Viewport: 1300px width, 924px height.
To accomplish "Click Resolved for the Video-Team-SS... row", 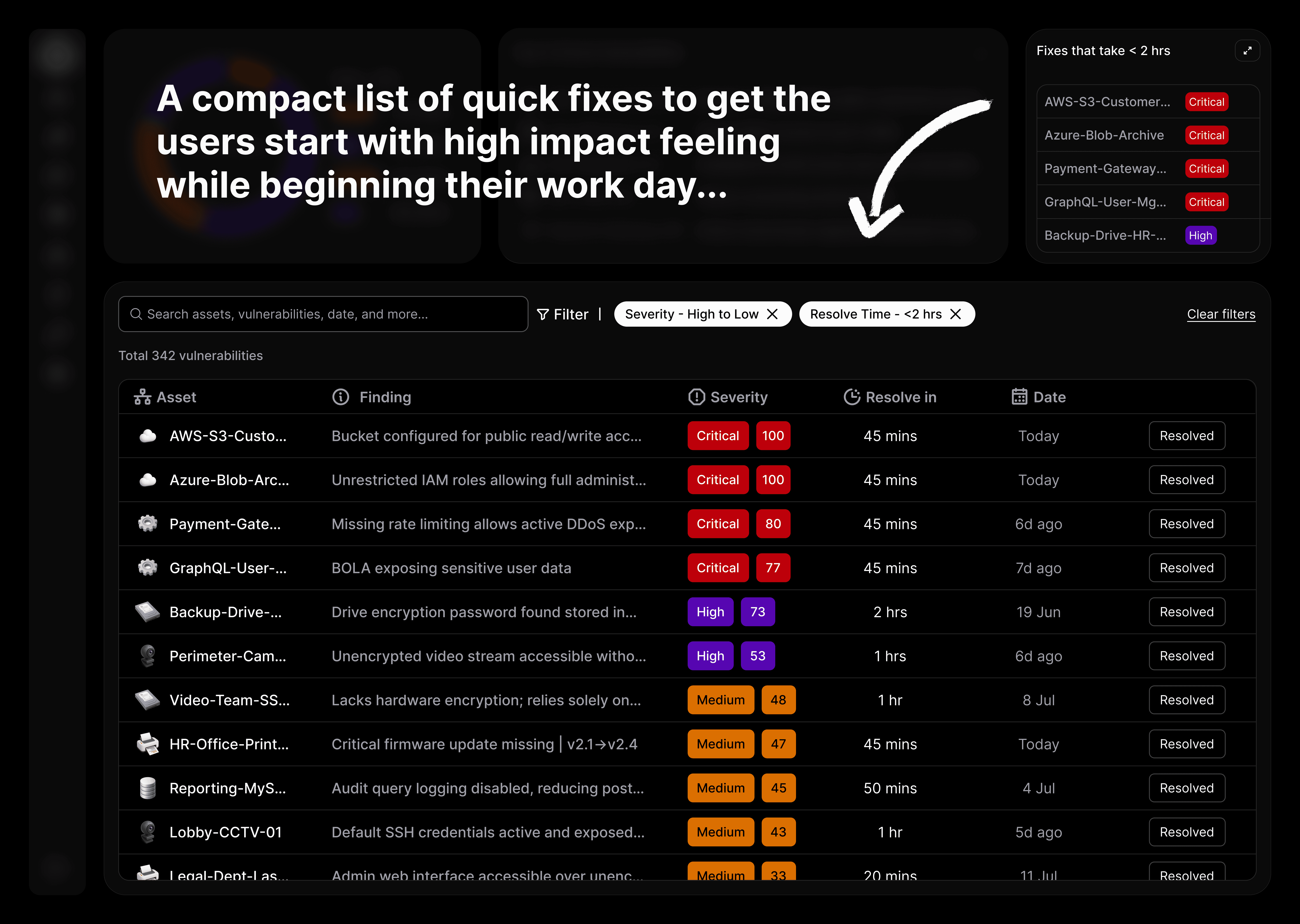I will [1187, 700].
